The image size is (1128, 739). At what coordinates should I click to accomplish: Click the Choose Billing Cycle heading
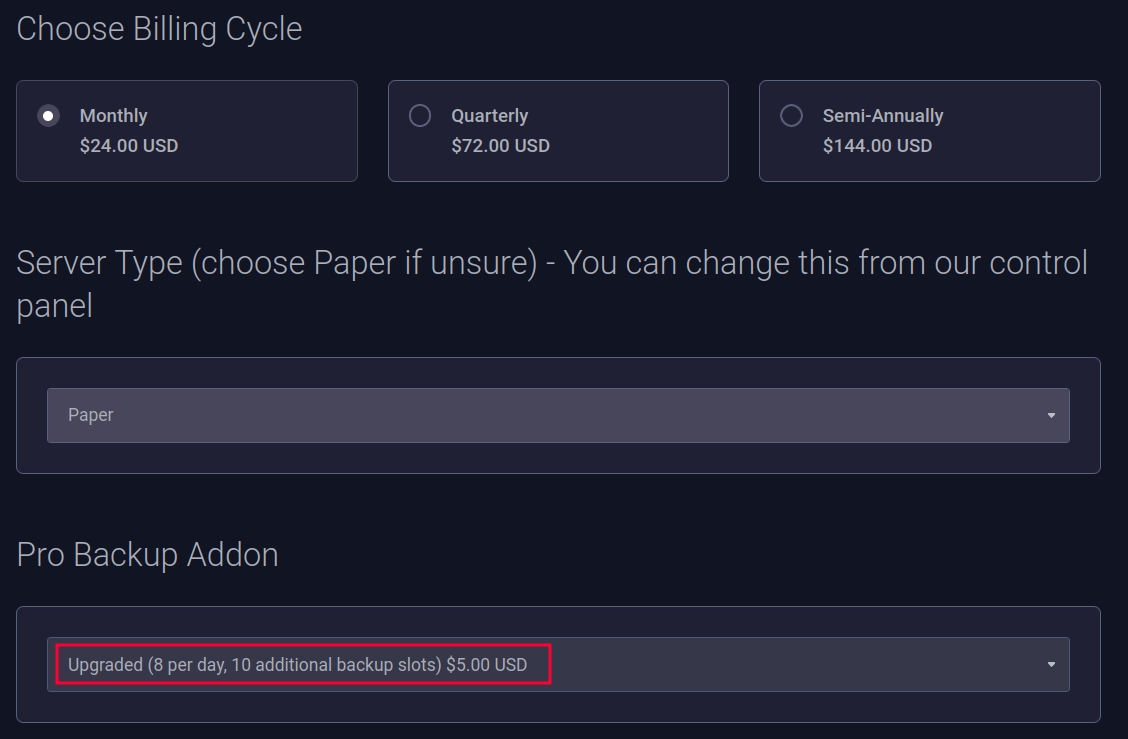[x=158, y=29]
